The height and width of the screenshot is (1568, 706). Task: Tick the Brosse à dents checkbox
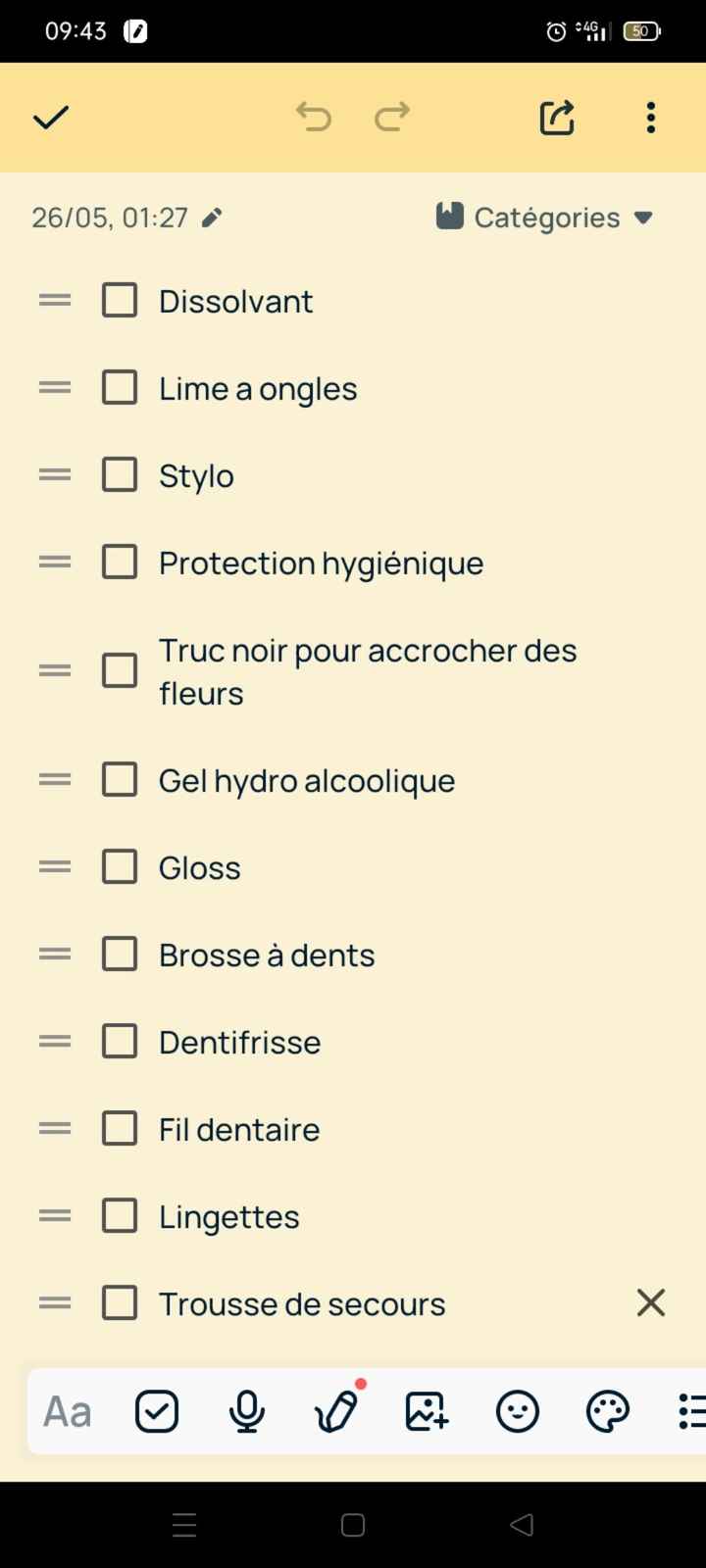[x=119, y=954]
